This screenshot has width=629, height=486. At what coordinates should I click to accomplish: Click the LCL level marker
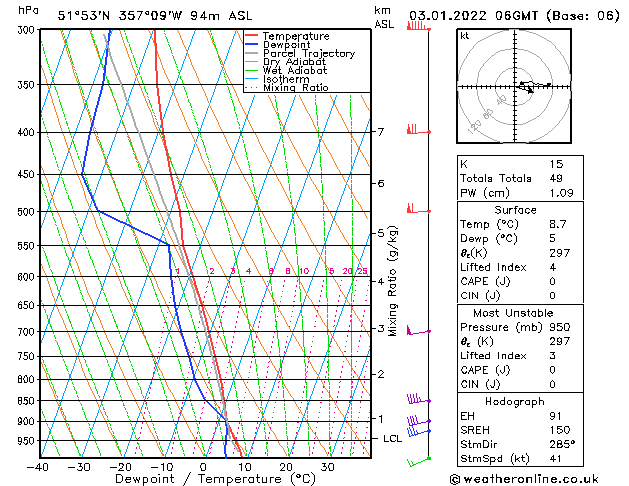(393, 439)
